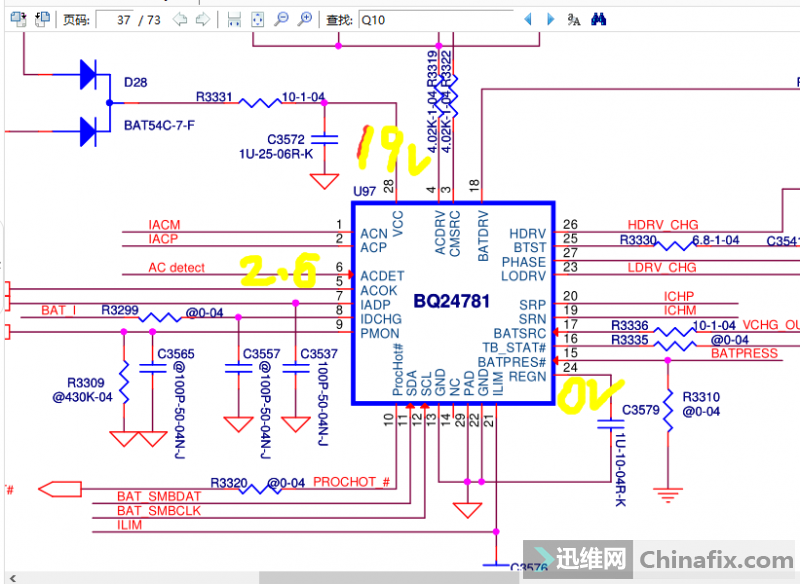Click the IACM net label
The image size is (800, 584).
tap(164, 225)
